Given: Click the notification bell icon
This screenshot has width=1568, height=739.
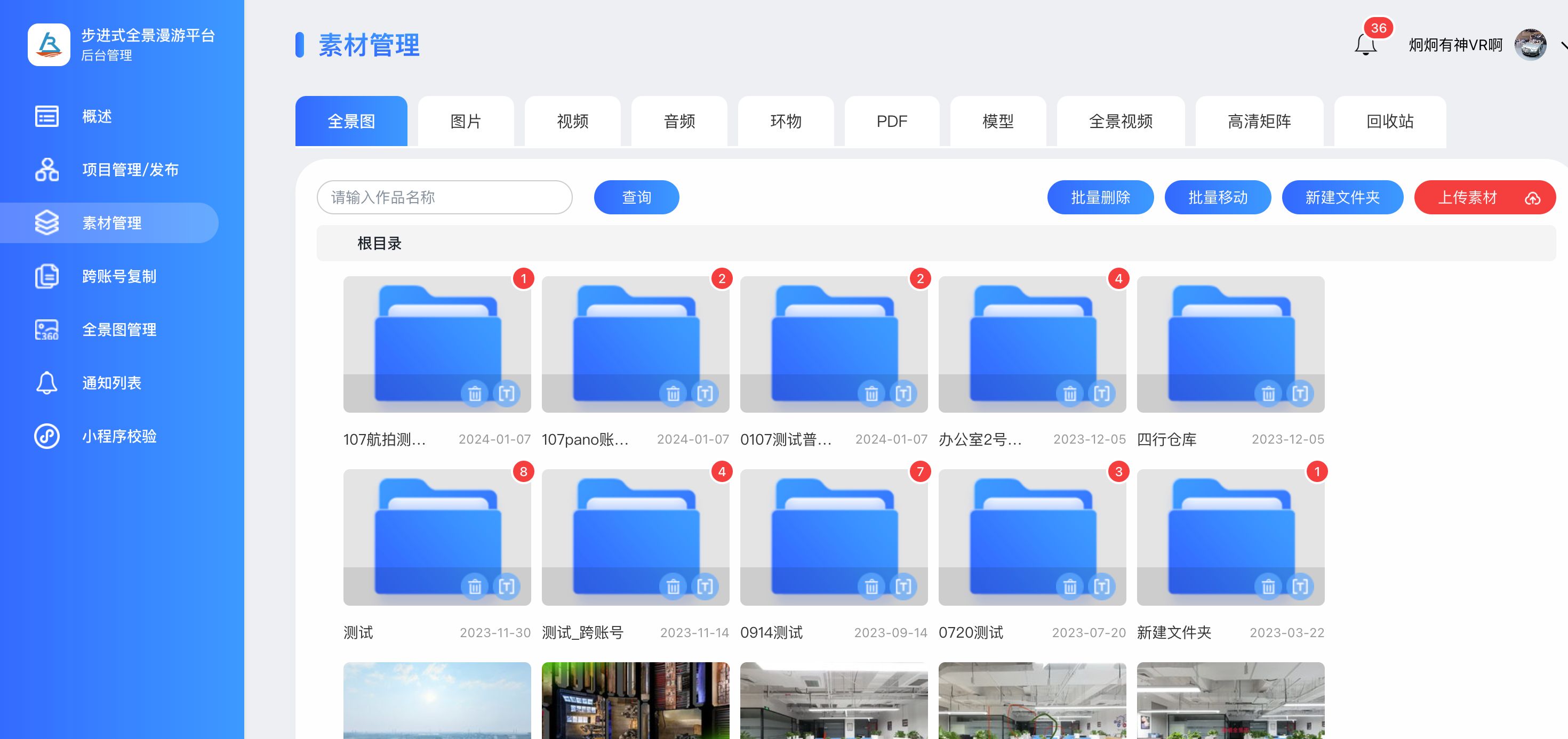Looking at the screenshot, I should [1365, 45].
